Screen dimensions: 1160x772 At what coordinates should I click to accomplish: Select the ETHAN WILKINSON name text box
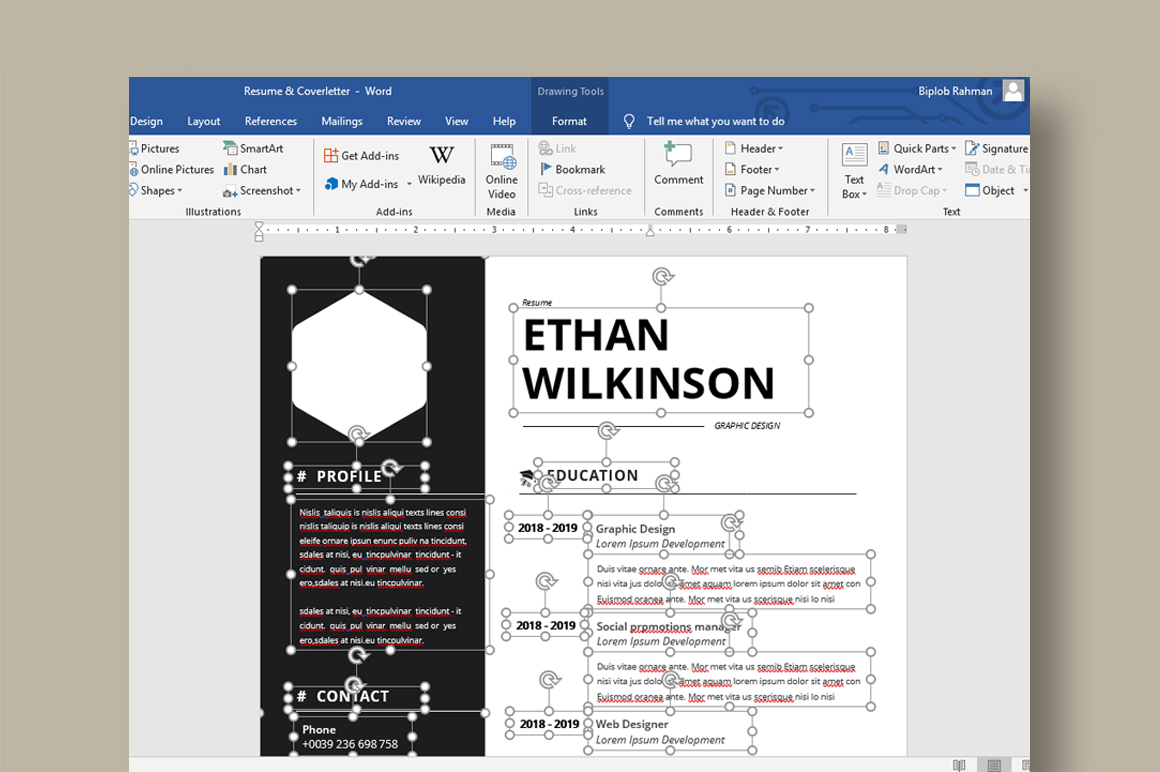pos(661,360)
